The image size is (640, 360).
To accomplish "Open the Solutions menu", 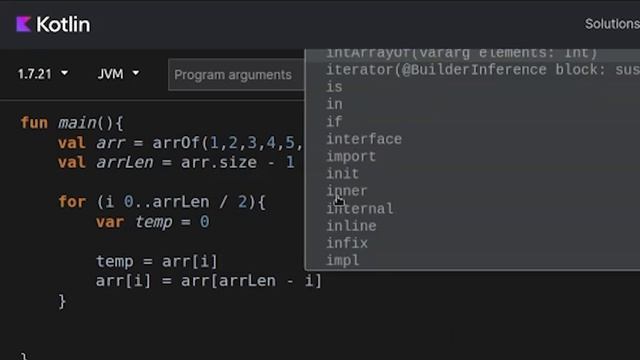I will tap(612, 24).
